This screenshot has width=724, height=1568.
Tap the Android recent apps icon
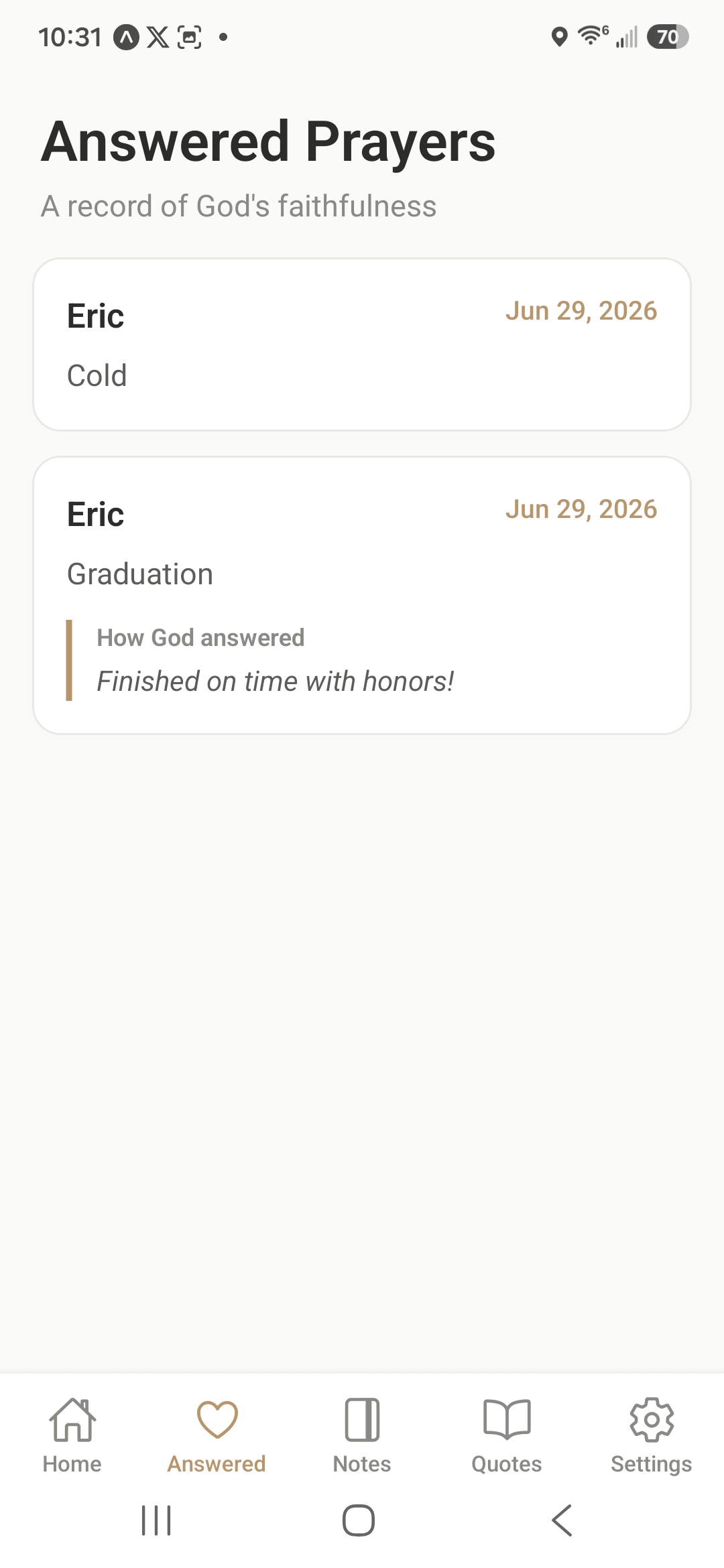coord(156,1520)
